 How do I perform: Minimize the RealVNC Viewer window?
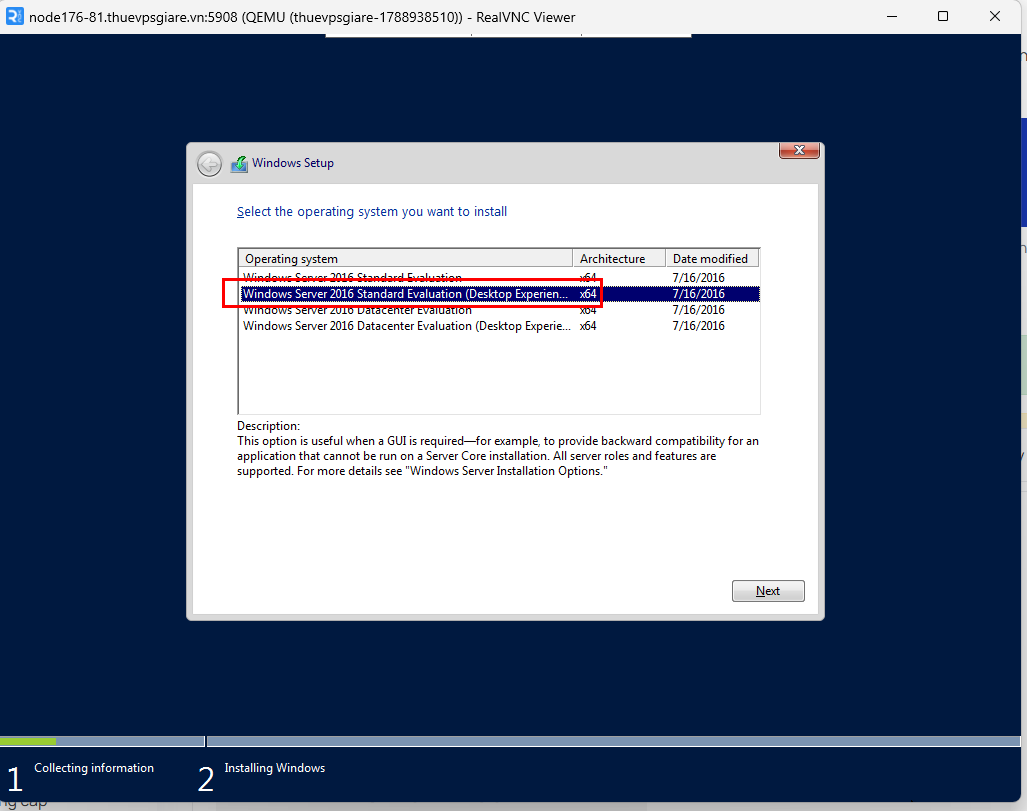click(x=891, y=16)
